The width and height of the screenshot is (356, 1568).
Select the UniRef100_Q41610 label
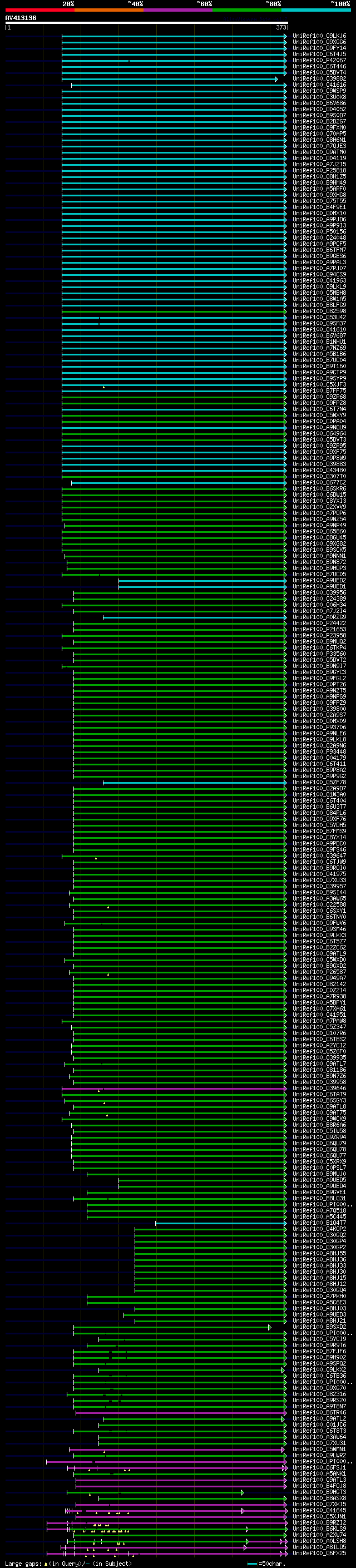319,330
